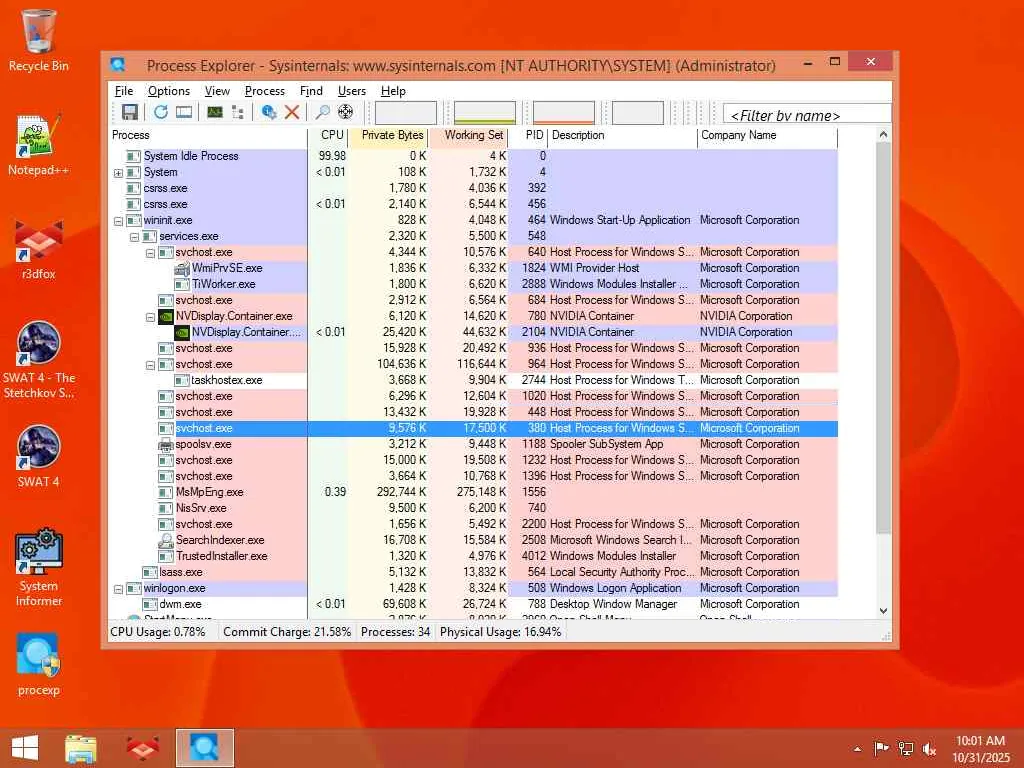Click the Show Process Tree icon
The image size is (1024, 768).
[x=238, y=112]
